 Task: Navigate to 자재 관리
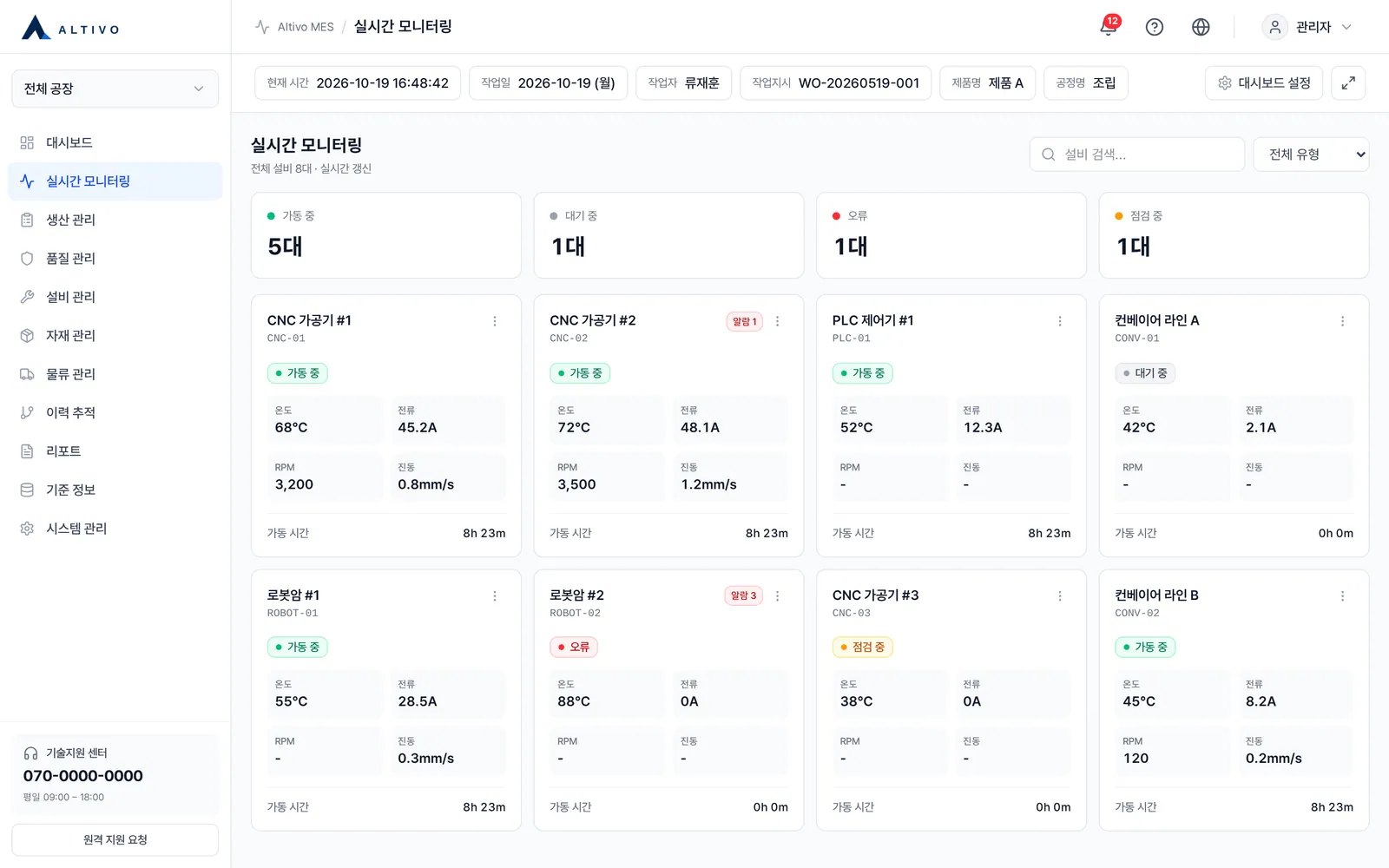pos(115,336)
